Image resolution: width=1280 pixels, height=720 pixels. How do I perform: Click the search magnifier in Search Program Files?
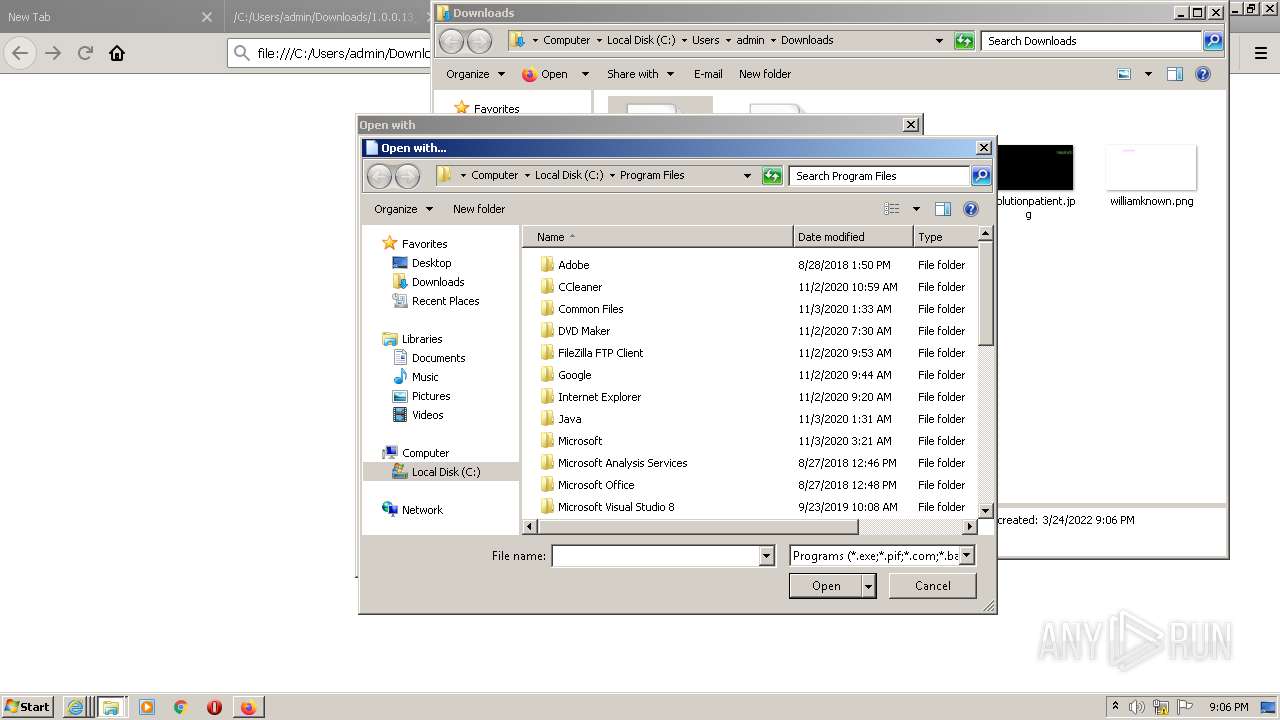tap(981, 176)
